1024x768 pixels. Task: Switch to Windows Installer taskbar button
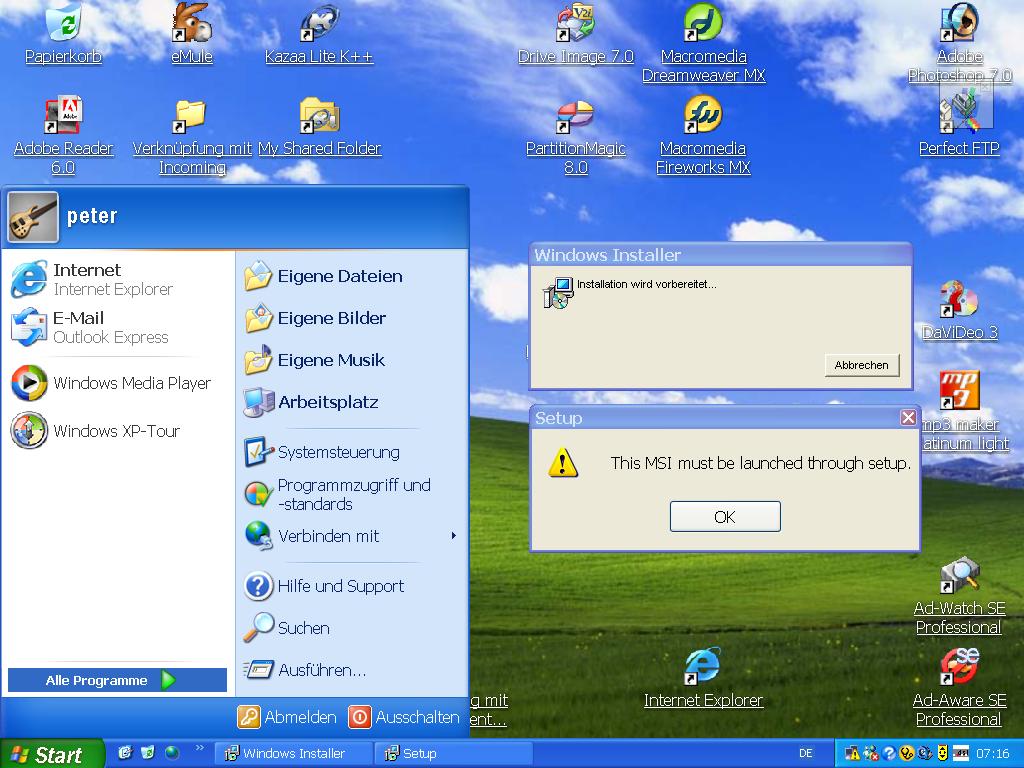293,753
